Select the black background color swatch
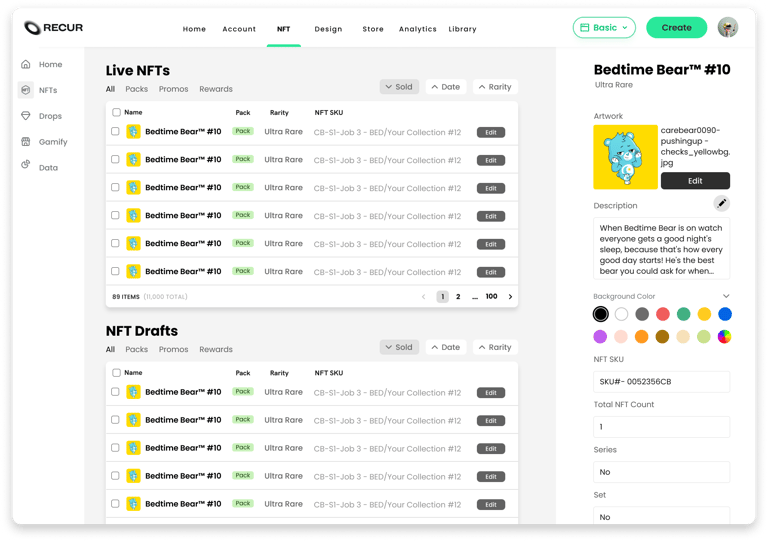Screen dimensions: 768x541 tap(600, 314)
